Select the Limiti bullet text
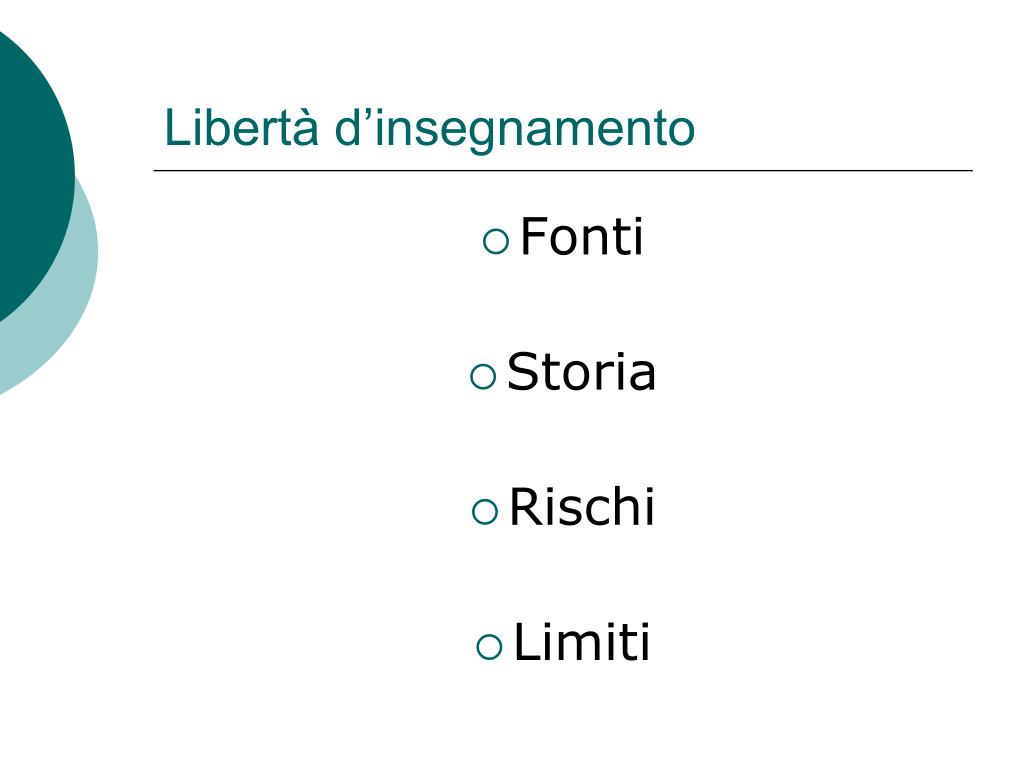1024x768 pixels. pyautogui.click(x=581, y=642)
